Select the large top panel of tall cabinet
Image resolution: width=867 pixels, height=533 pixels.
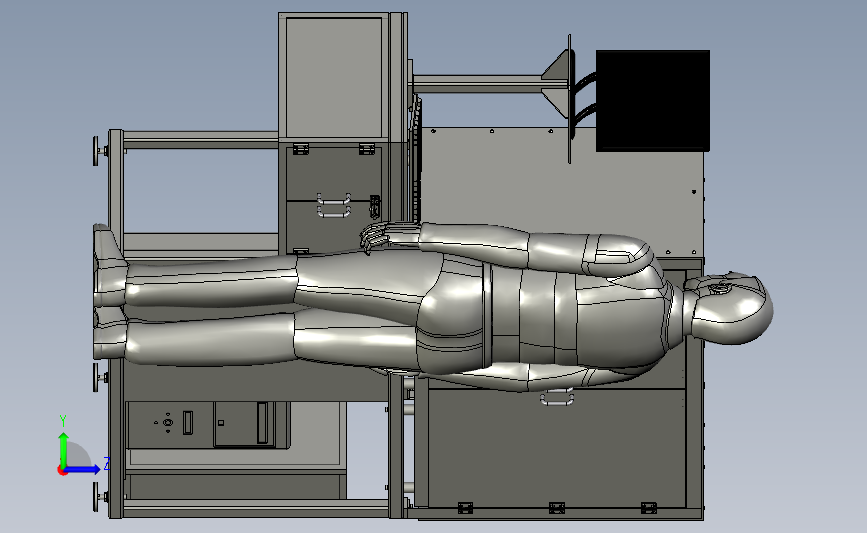point(334,77)
